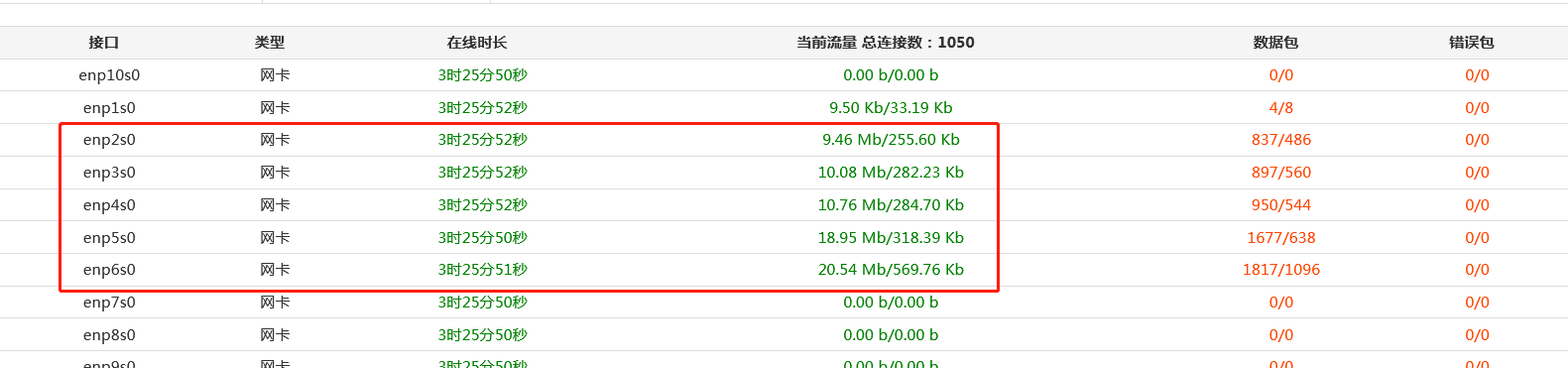Select the enp4s0 interface name
The height and width of the screenshot is (368, 1568).
coord(109,205)
